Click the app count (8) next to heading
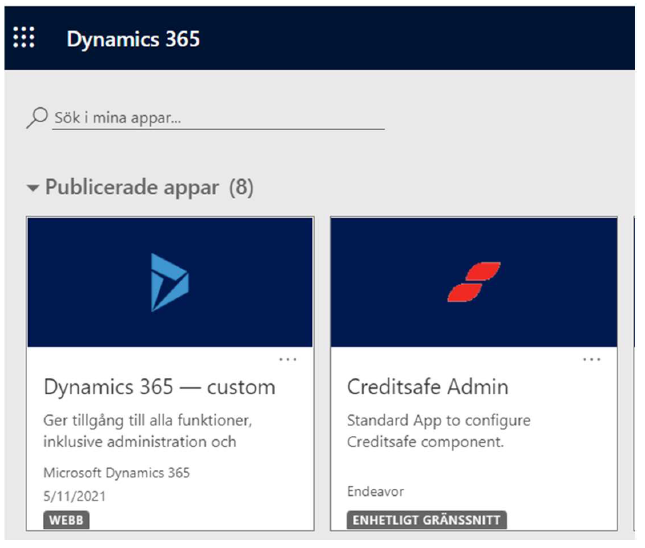 pyautogui.click(x=242, y=187)
